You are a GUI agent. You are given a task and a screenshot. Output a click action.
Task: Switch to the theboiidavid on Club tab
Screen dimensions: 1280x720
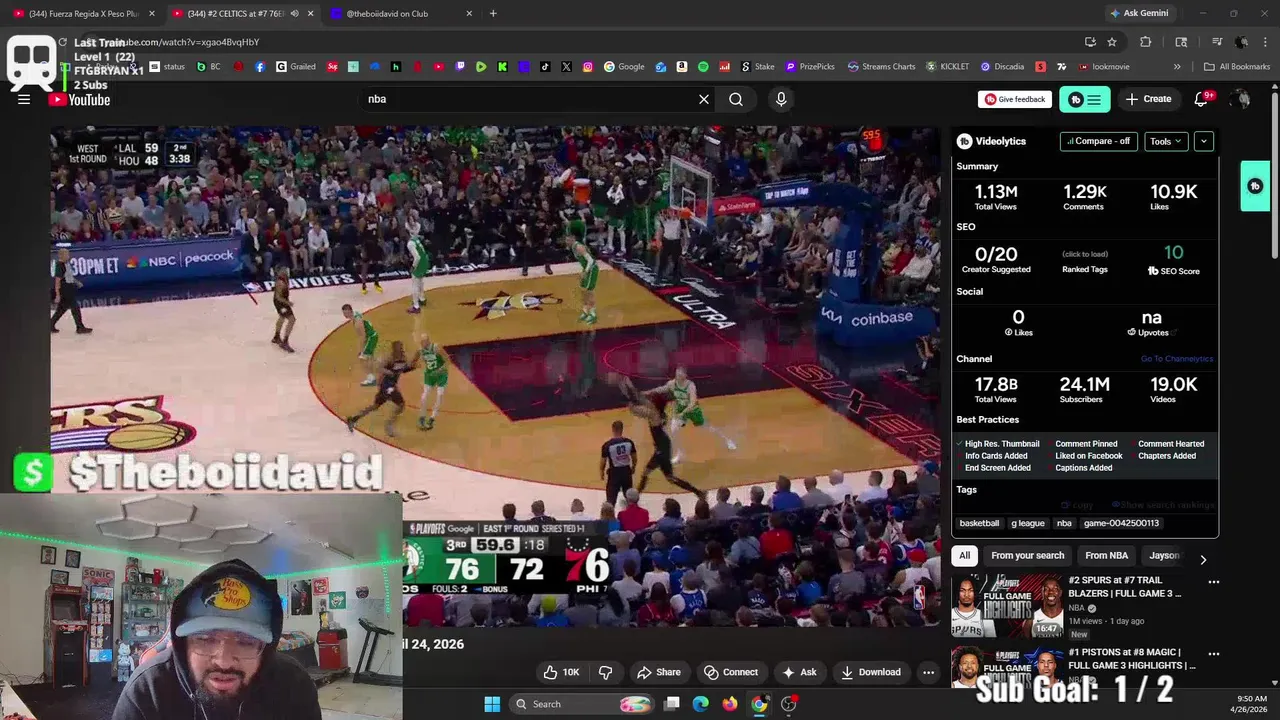coord(400,14)
